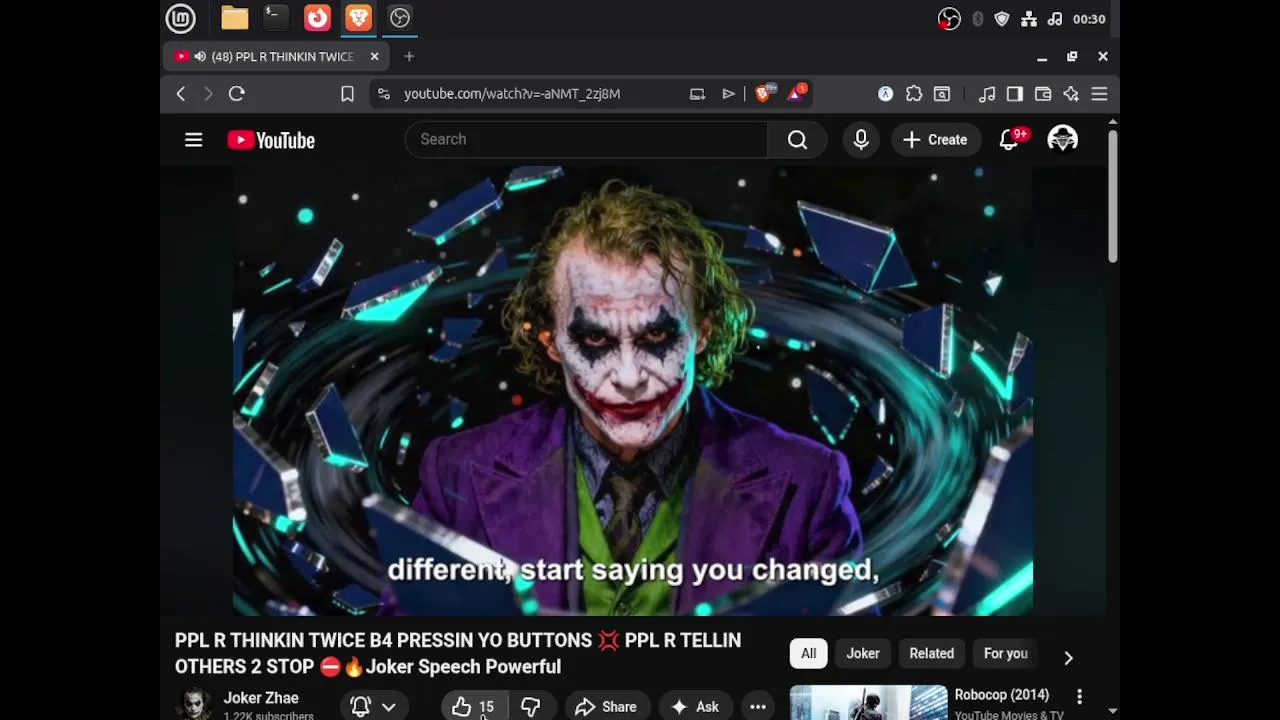Image resolution: width=1280 pixels, height=720 pixels.
Task: Go back to the previous page
Action: pos(181,94)
